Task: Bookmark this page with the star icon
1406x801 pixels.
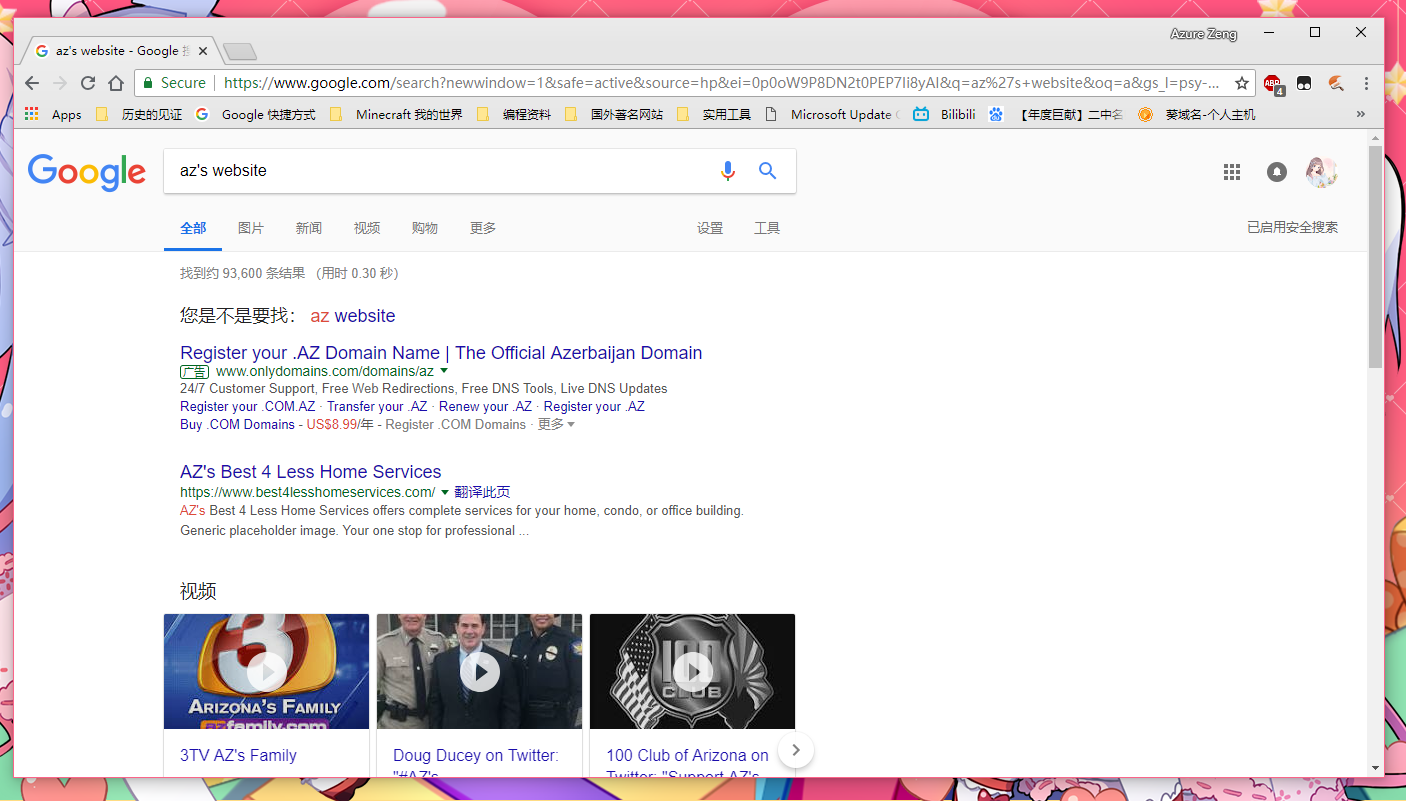Action: click(x=1242, y=83)
